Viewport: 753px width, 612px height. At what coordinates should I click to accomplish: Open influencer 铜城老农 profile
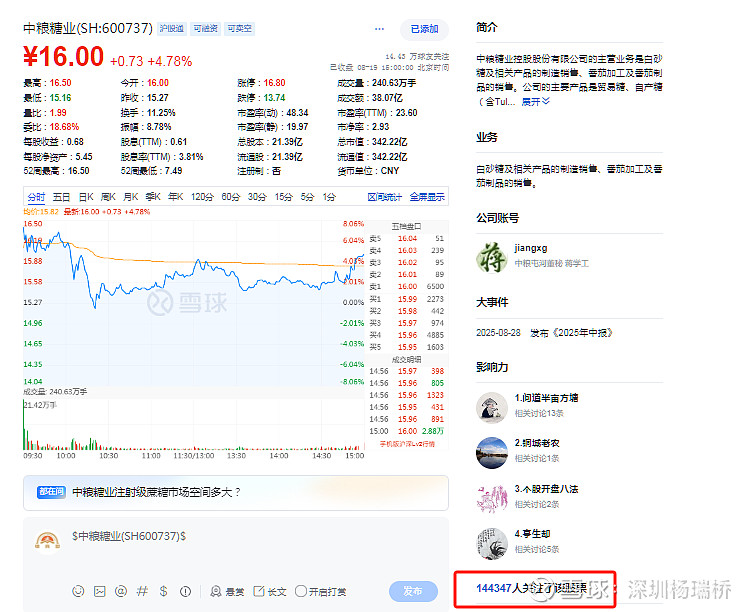536,443
